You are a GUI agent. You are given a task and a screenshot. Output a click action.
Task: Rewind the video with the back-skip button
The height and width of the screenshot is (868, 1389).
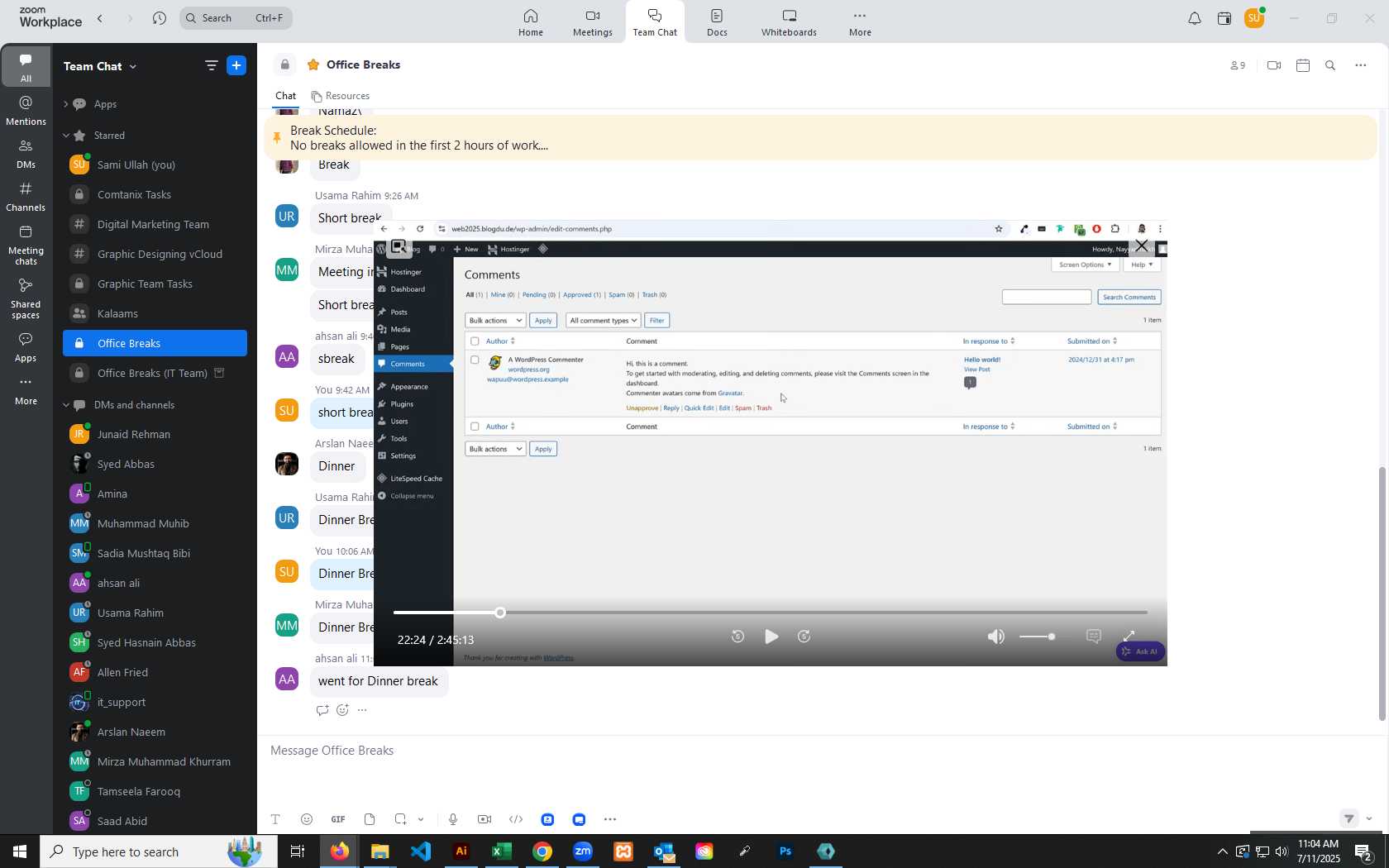click(x=738, y=637)
